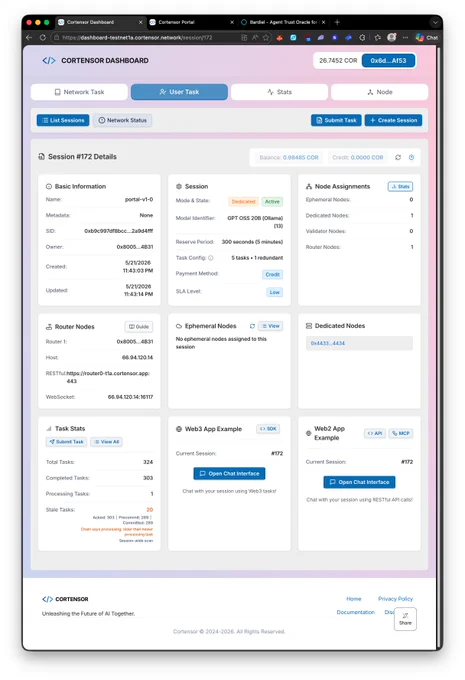This screenshot has width=465, height=680.
Task: Click Submit Task in the Task Stats card
Action: pos(66,441)
